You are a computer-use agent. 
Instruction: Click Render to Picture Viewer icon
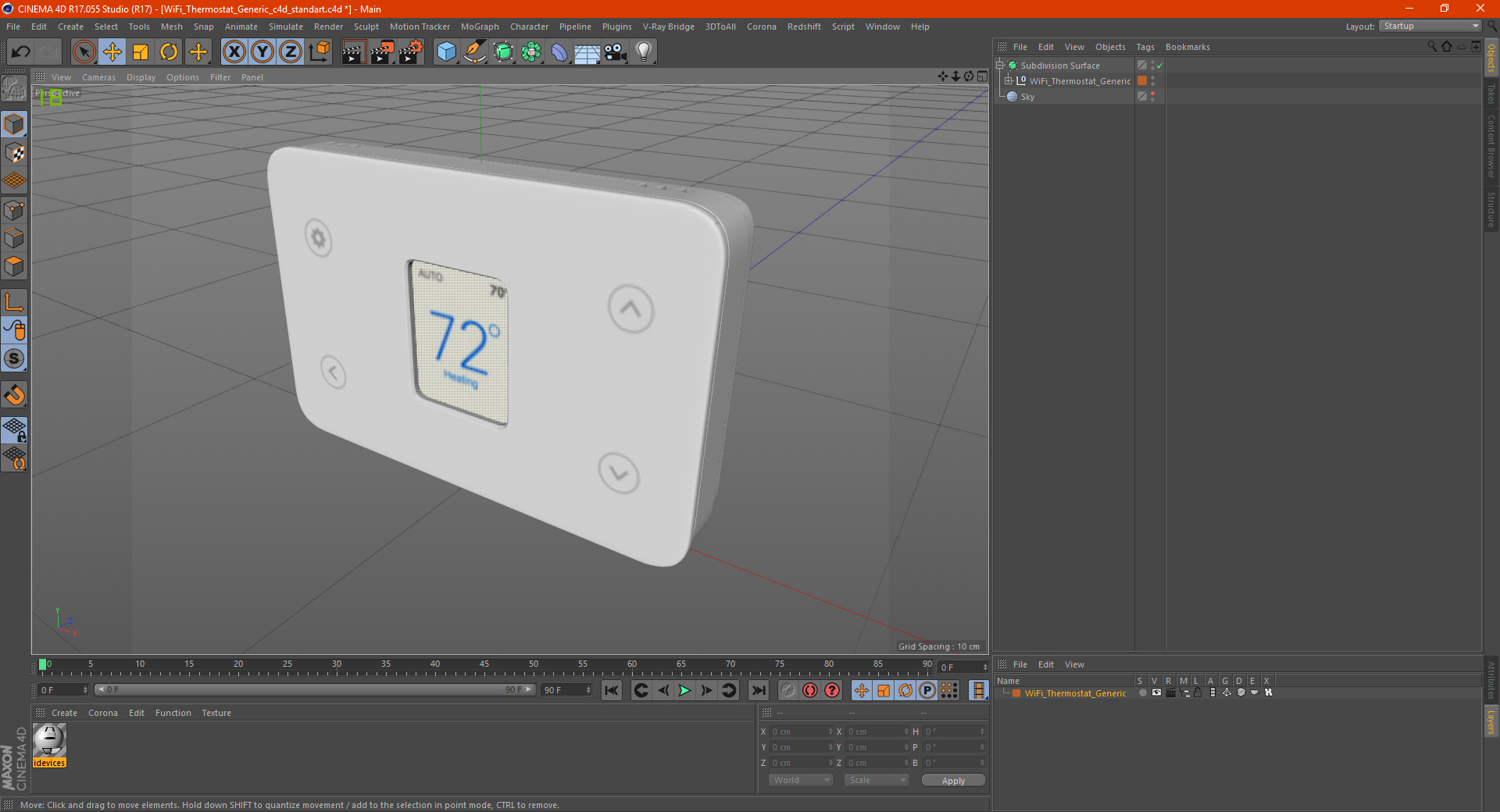[x=382, y=52]
